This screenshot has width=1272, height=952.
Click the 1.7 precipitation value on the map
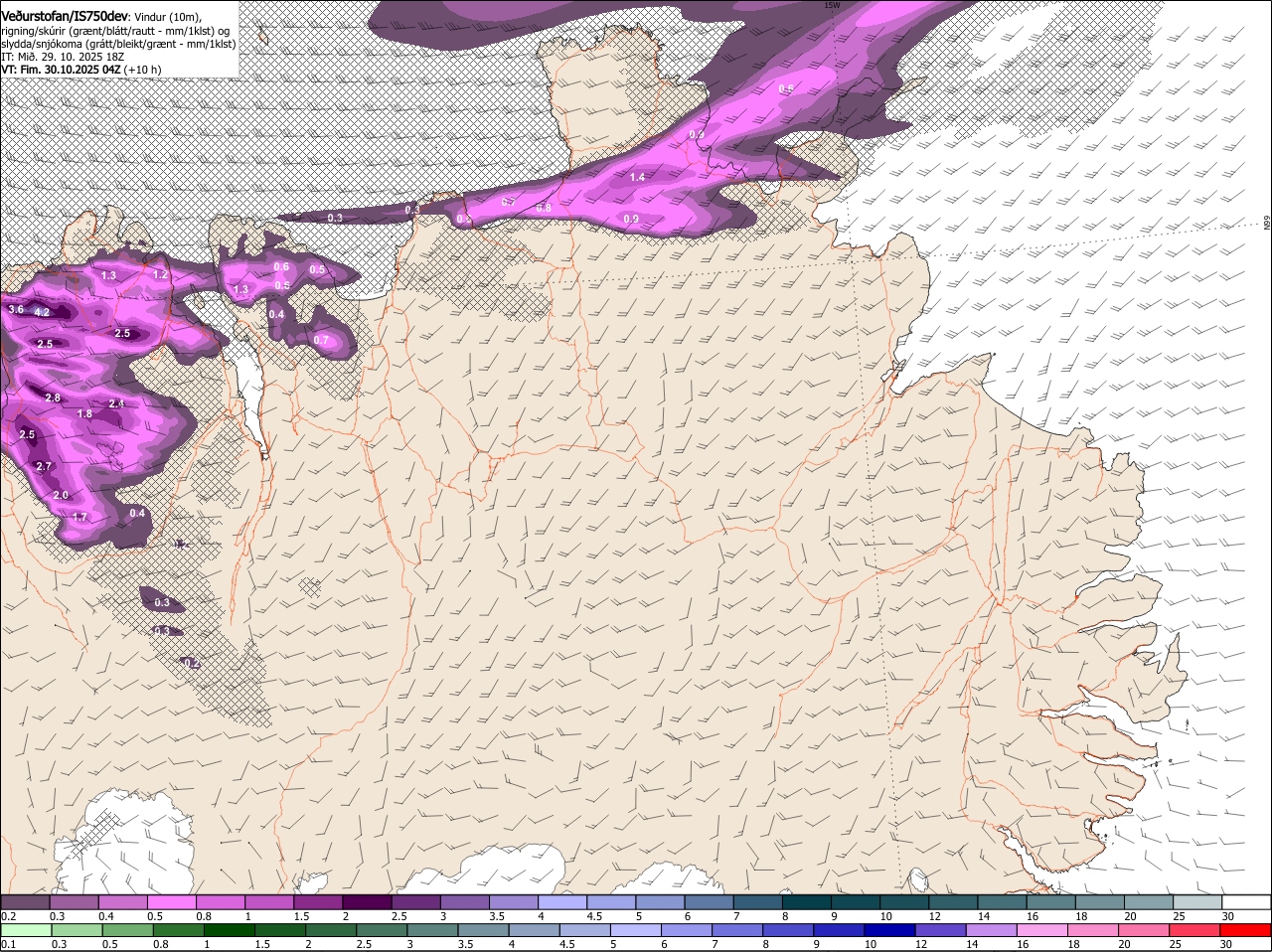coord(80,517)
